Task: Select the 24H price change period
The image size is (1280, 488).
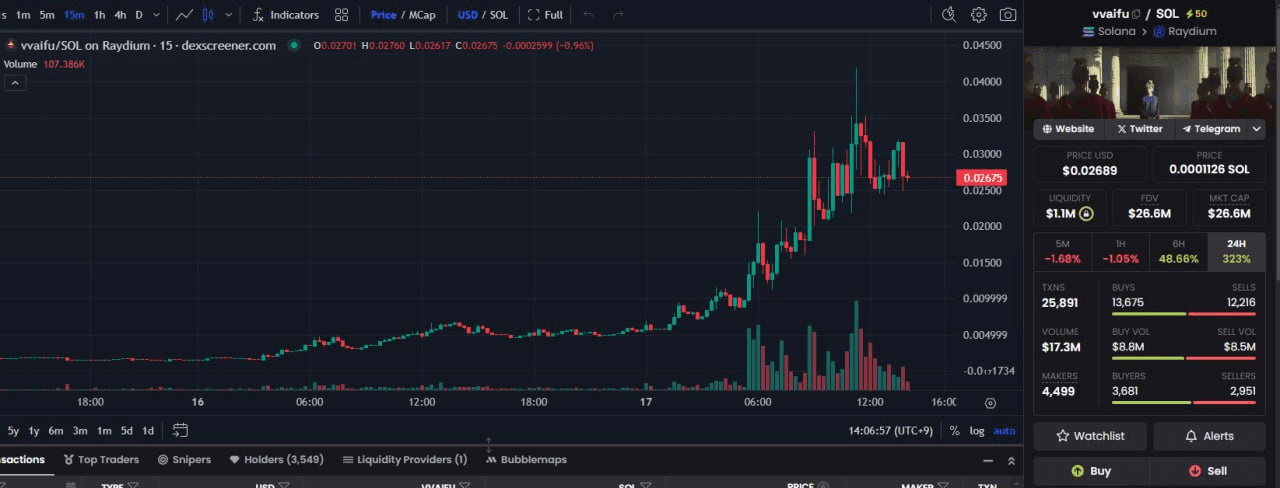Action: pos(1236,252)
